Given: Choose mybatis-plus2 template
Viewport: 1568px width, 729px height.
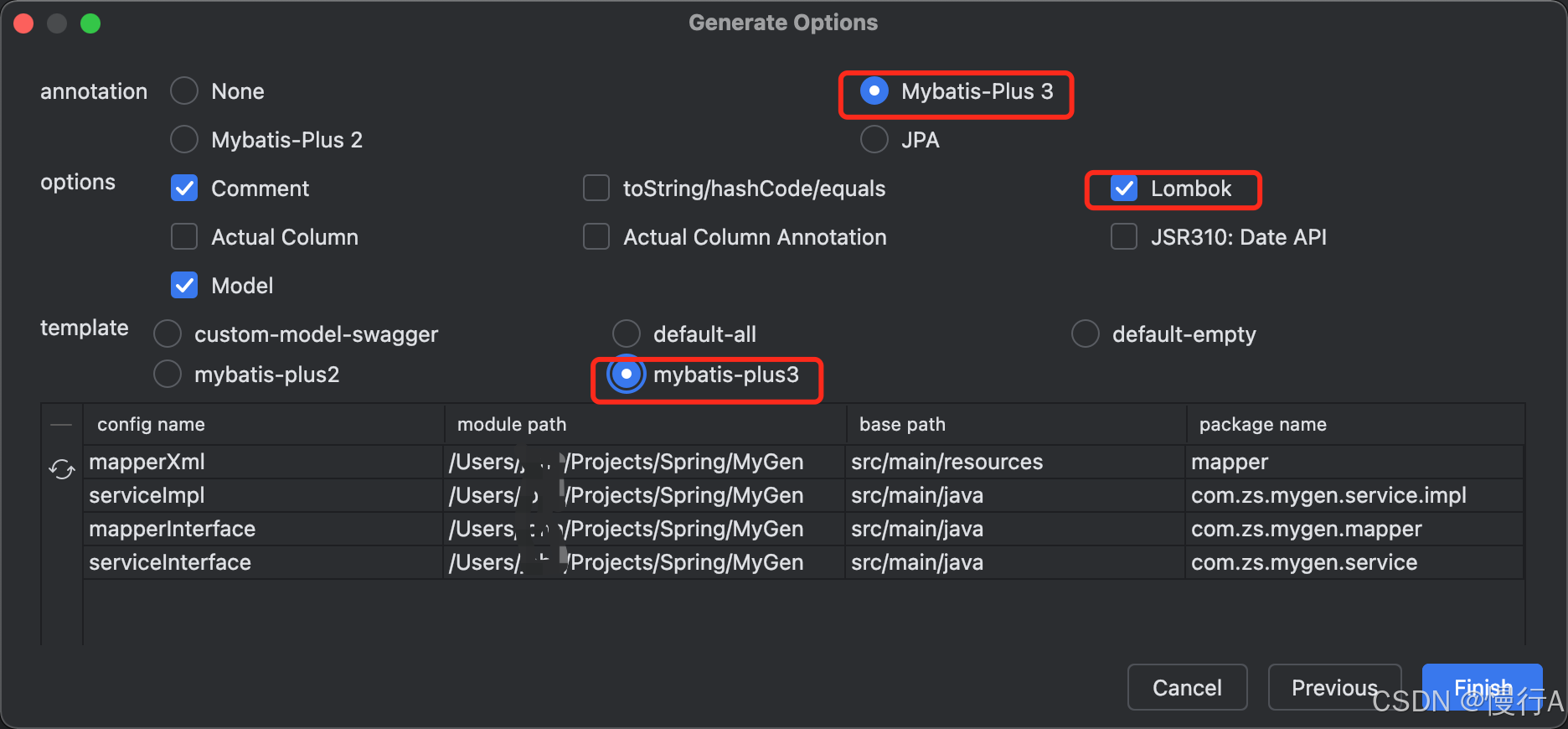Looking at the screenshot, I should [x=168, y=374].
